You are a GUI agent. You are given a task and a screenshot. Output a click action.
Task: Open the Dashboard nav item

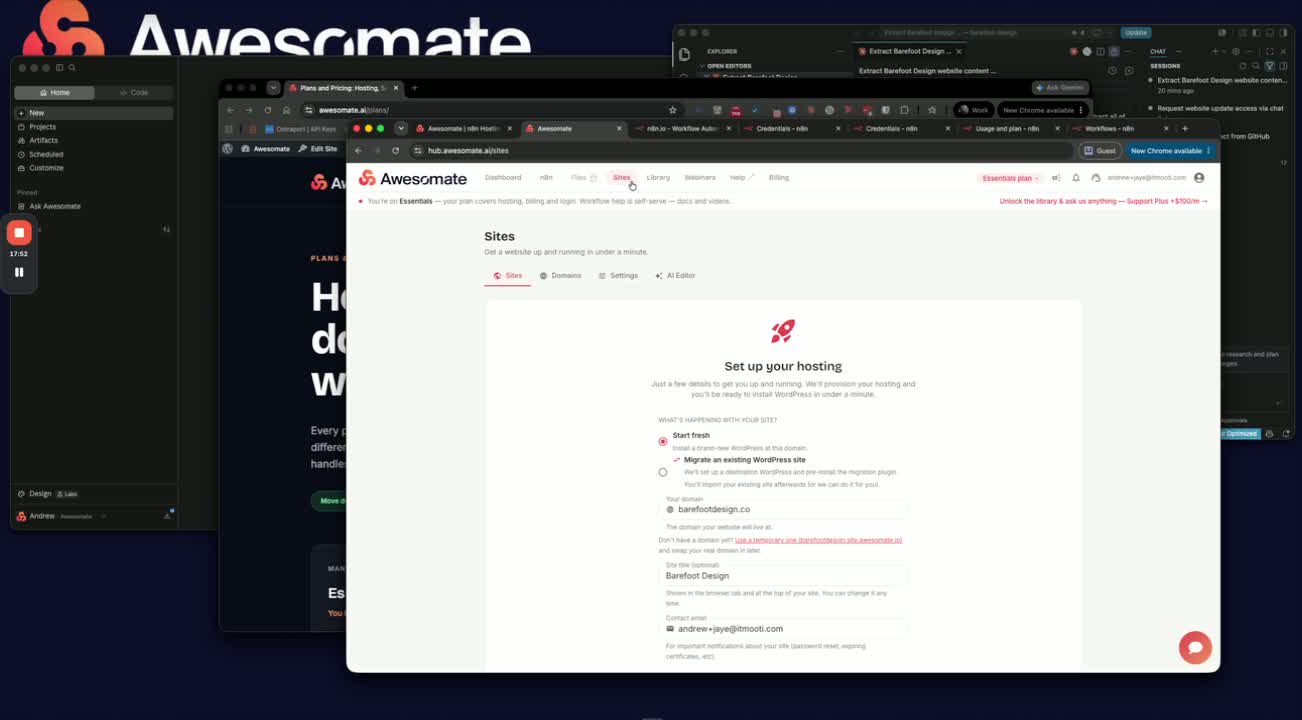coord(503,178)
